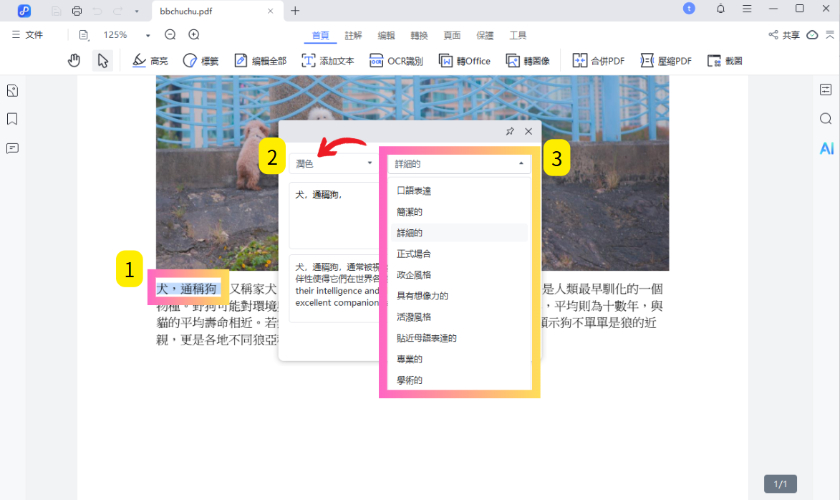The image size is (840, 500).
Task: Open the 潤色 polish mode dropdown
Action: coord(333,163)
